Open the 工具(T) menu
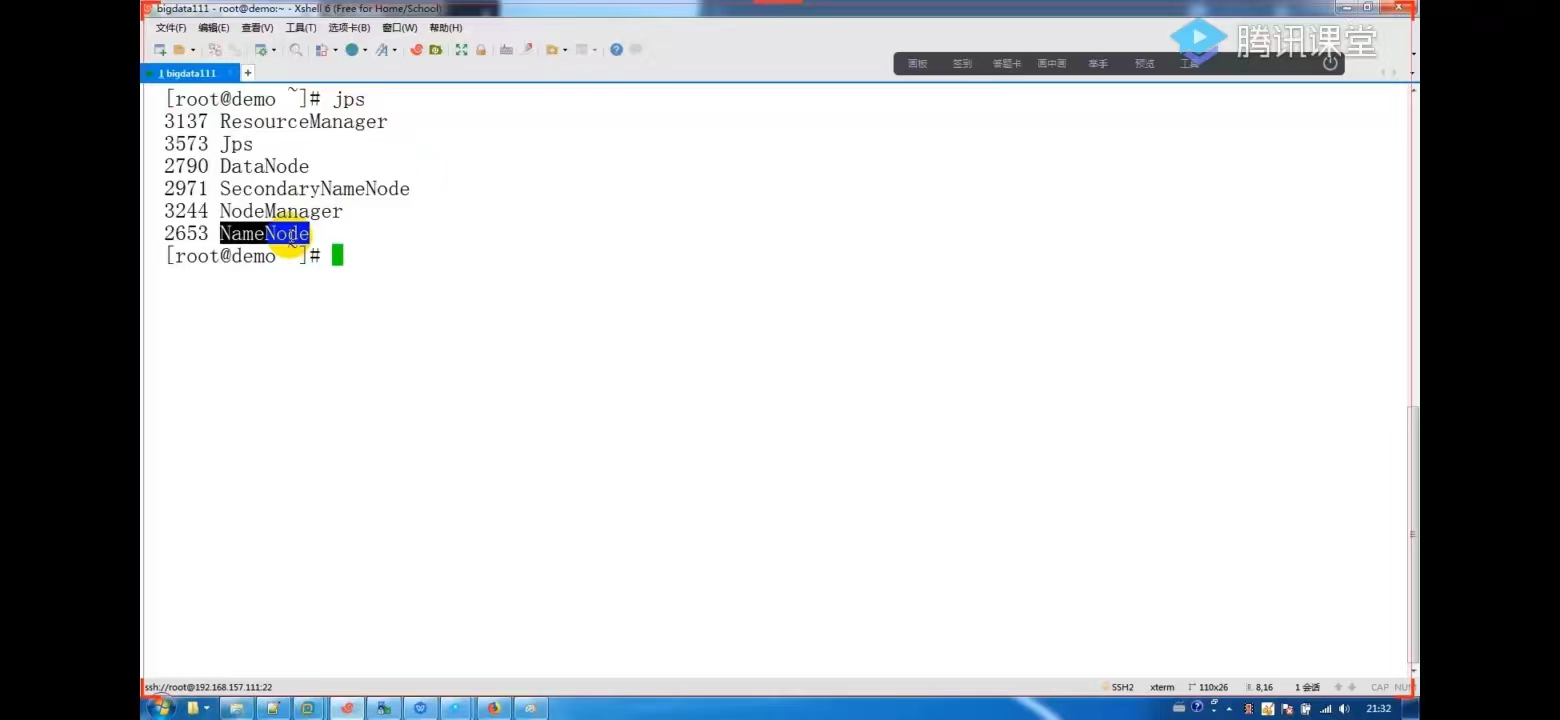 [x=301, y=28]
